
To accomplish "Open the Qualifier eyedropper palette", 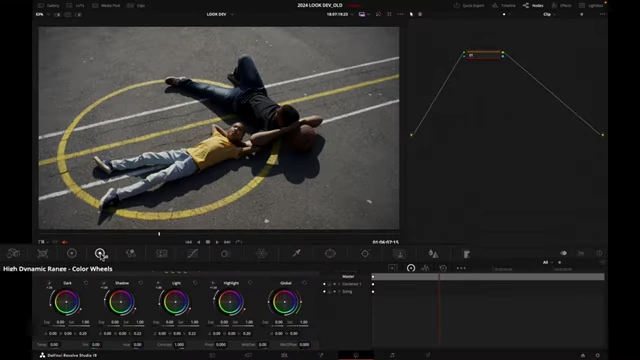I will point(297,253).
